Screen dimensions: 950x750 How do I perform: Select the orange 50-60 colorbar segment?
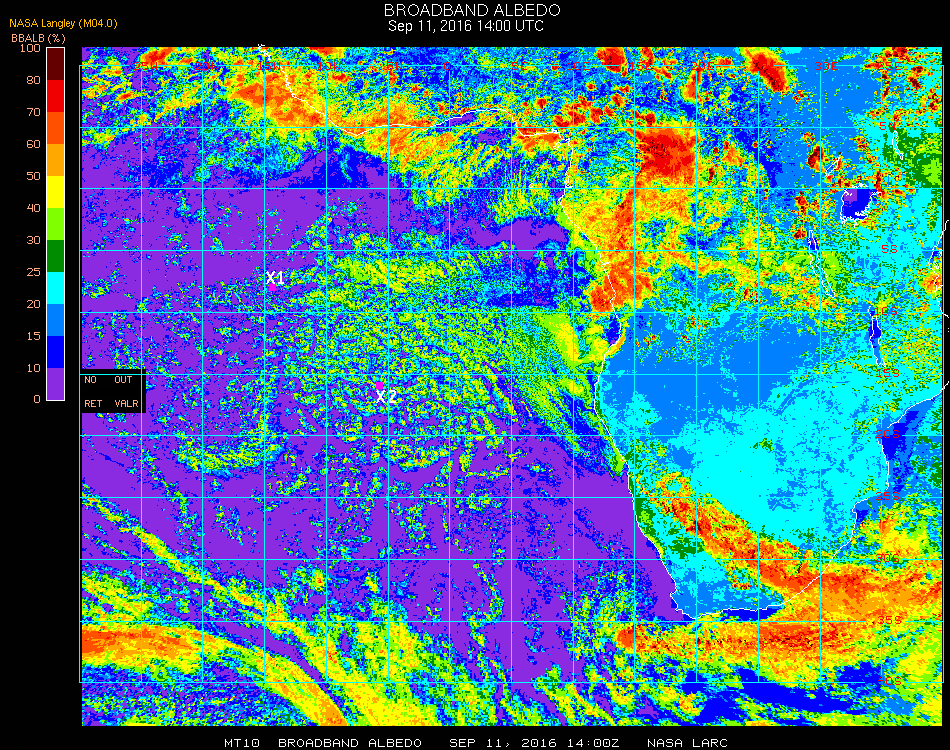55,160
